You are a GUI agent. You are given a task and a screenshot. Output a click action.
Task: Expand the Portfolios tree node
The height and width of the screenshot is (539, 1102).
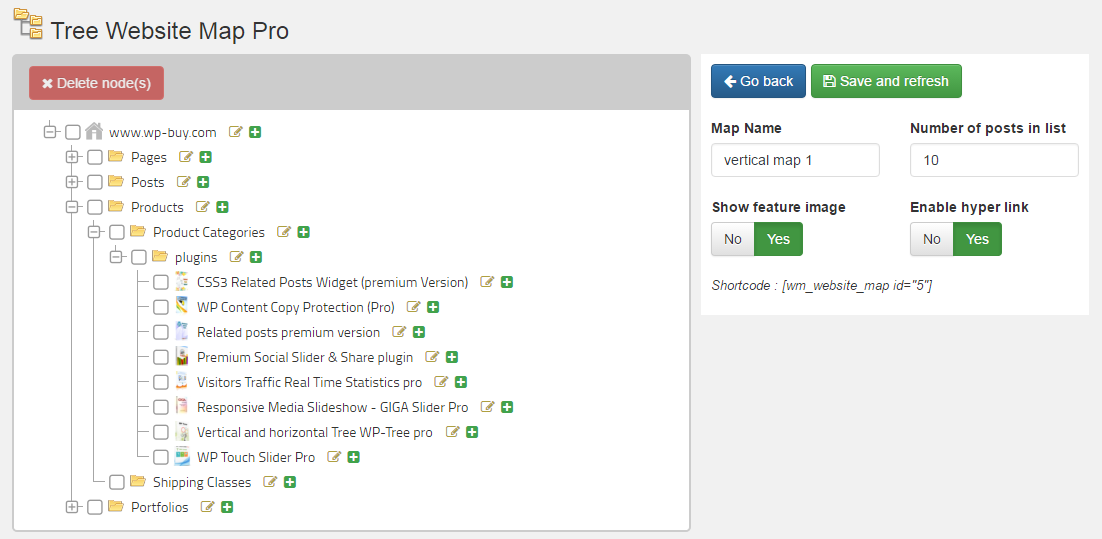pyautogui.click(x=72, y=507)
